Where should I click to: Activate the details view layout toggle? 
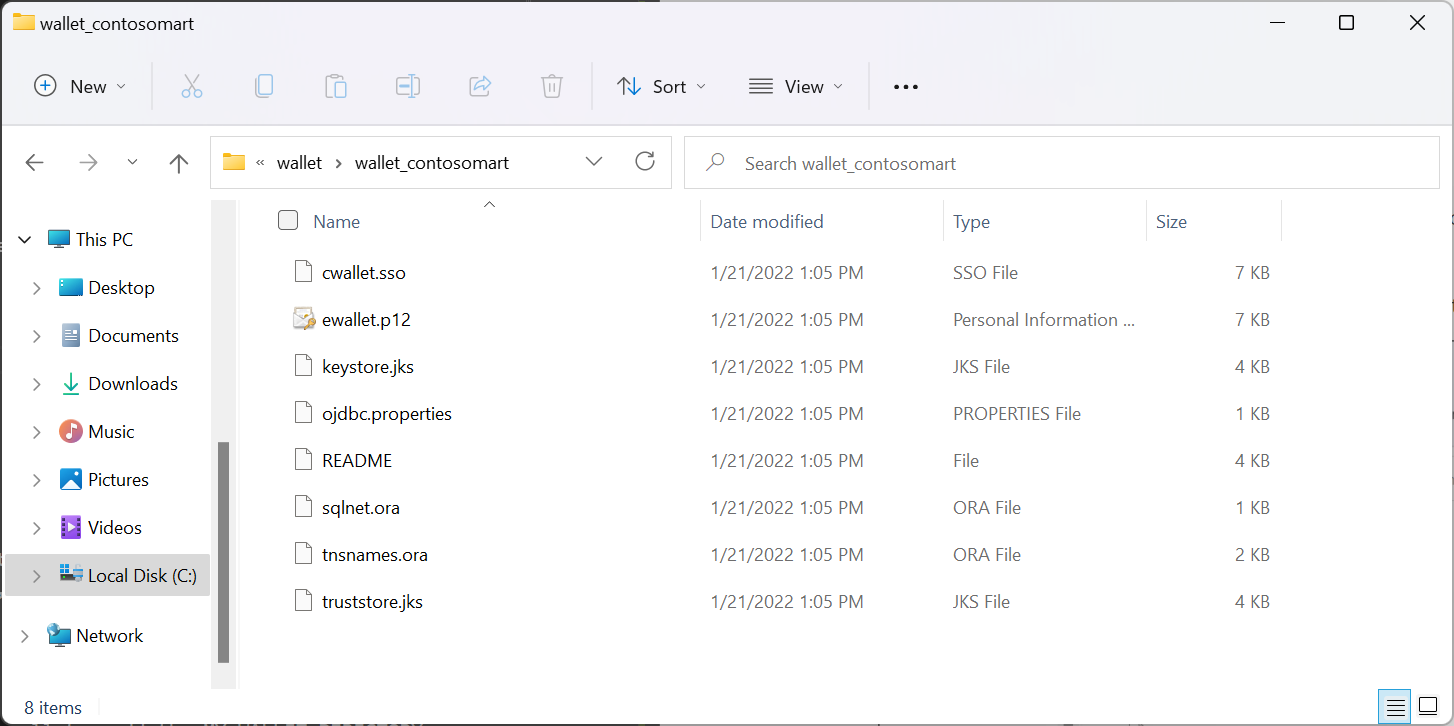click(x=1394, y=707)
